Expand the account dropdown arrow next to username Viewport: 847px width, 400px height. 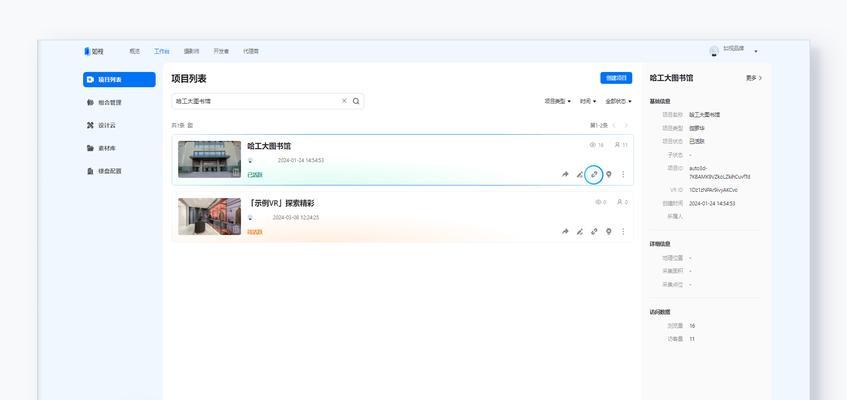[x=756, y=51]
